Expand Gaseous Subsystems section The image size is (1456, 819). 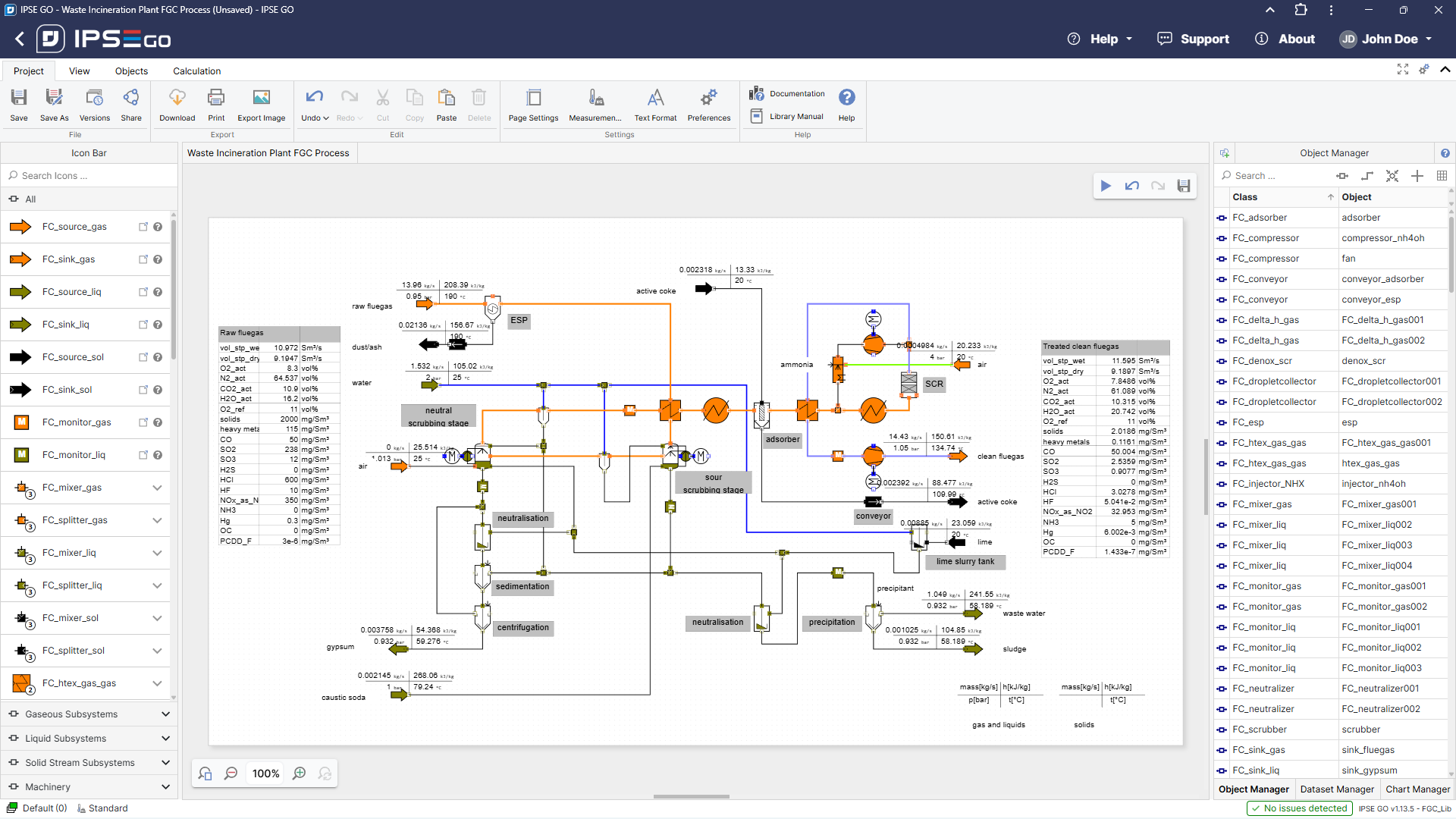165,714
